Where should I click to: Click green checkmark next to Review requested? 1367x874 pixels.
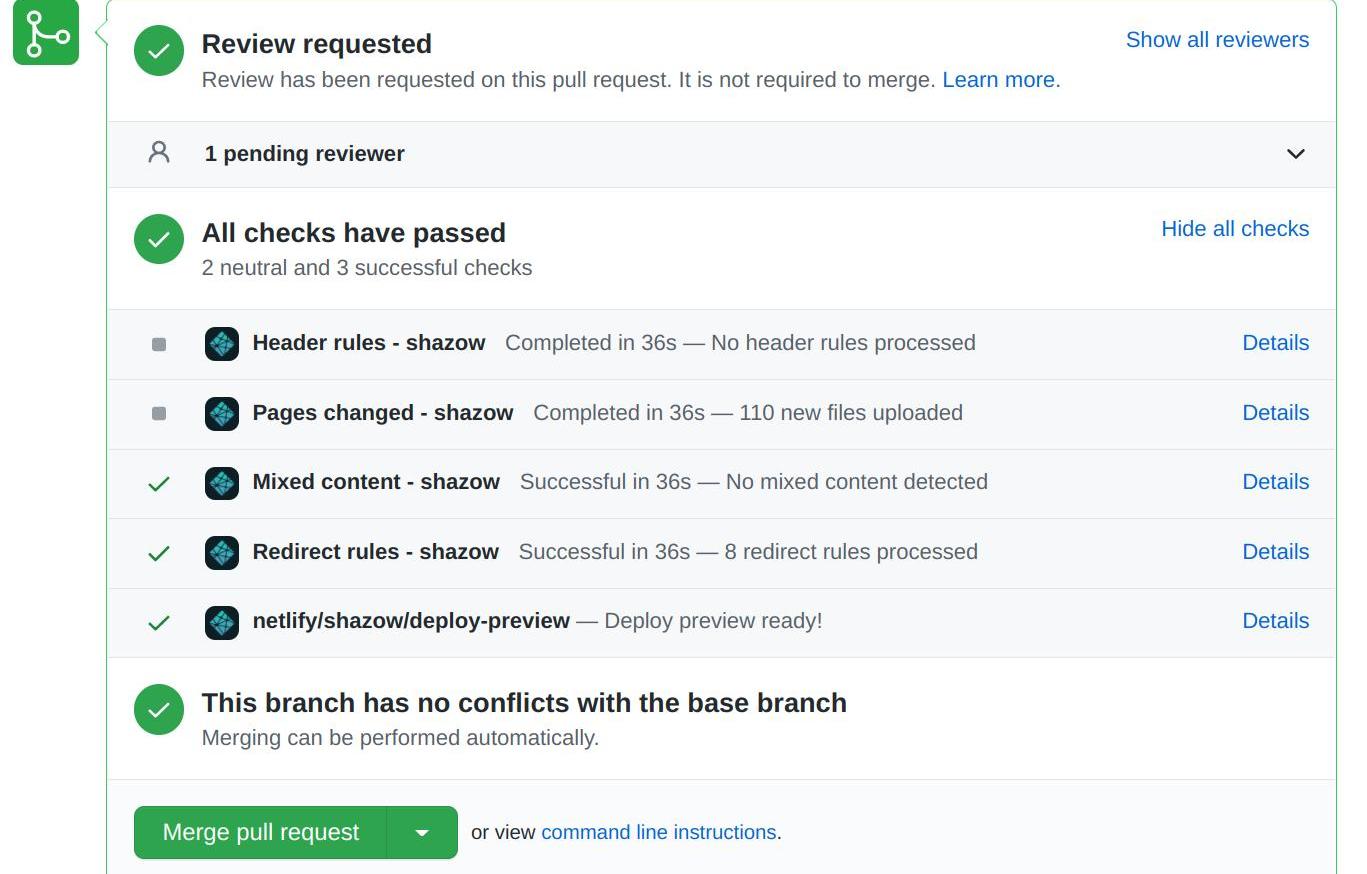[159, 52]
